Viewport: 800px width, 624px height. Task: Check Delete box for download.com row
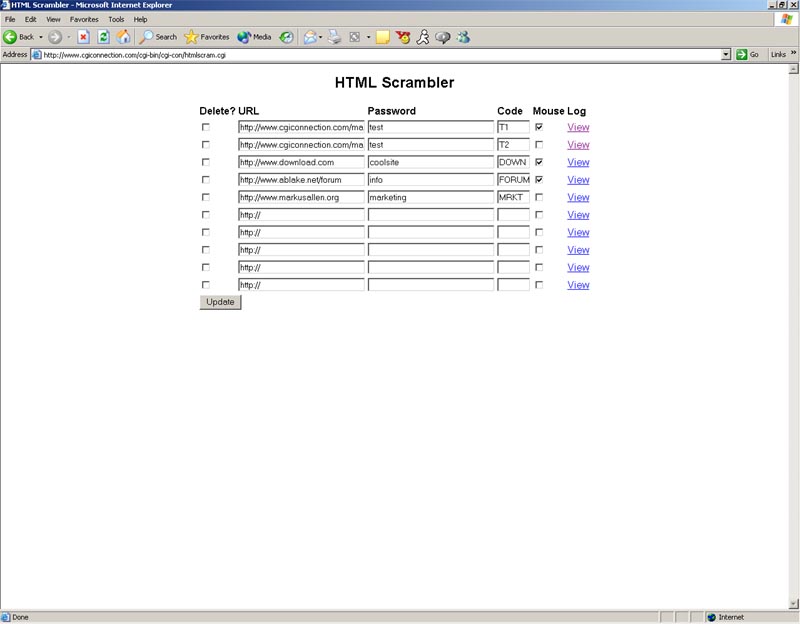click(x=206, y=162)
